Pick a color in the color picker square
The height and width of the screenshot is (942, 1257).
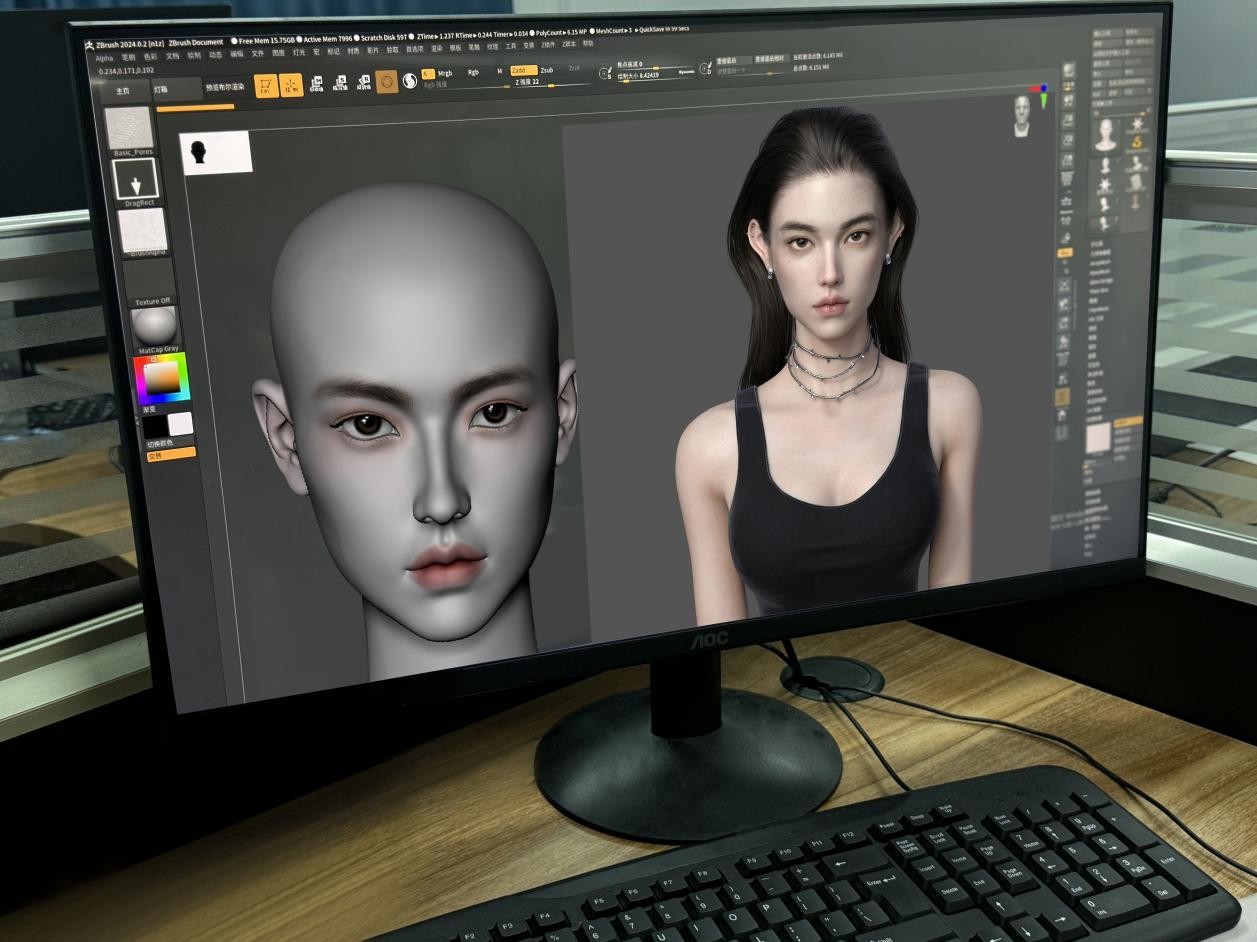coord(161,379)
